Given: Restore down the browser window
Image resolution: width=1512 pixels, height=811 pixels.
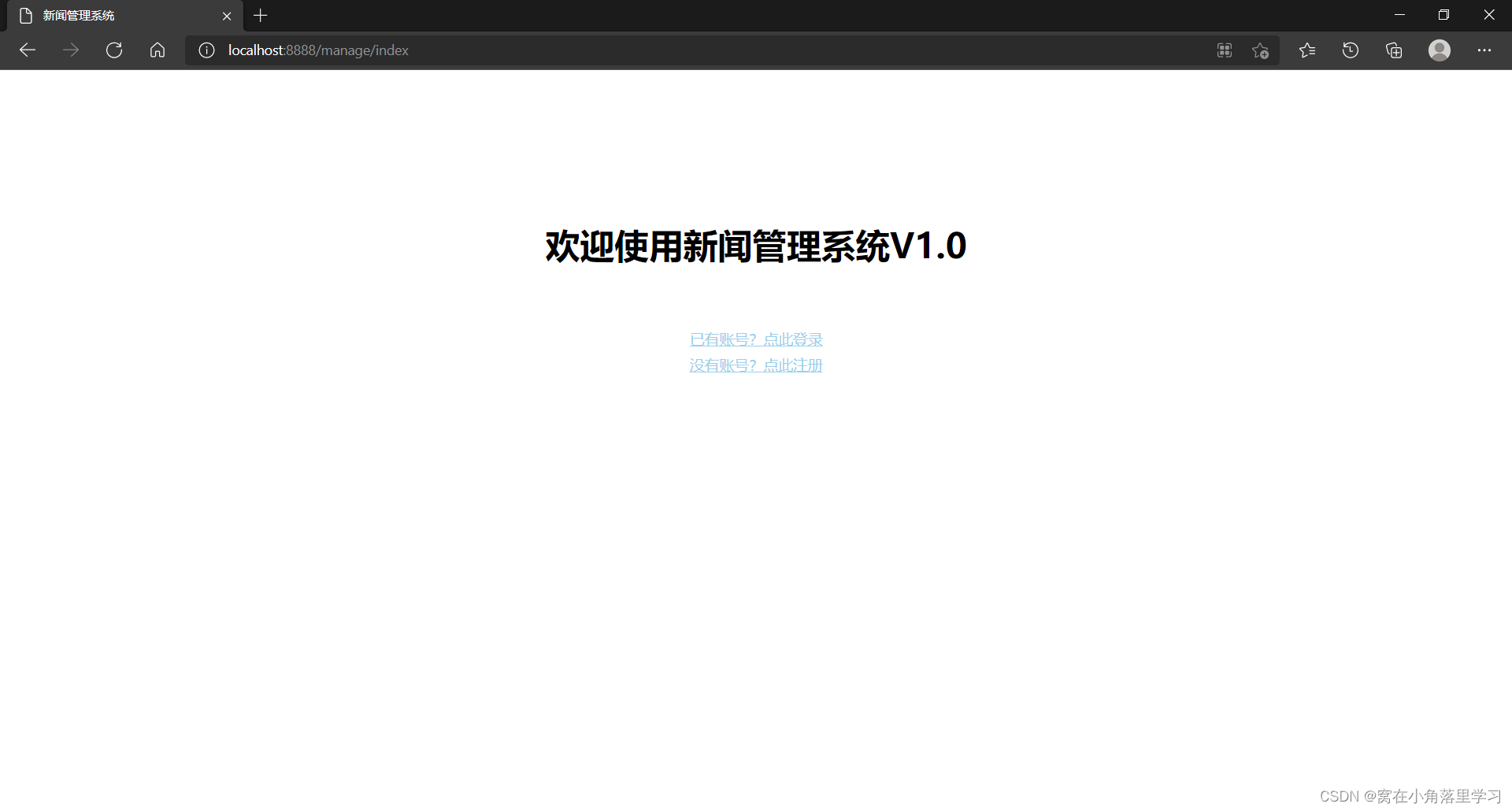Looking at the screenshot, I should 1443,15.
